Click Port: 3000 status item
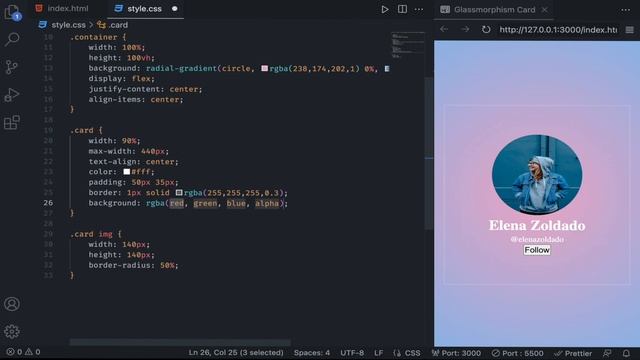 pyautogui.click(x=456, y=353)
